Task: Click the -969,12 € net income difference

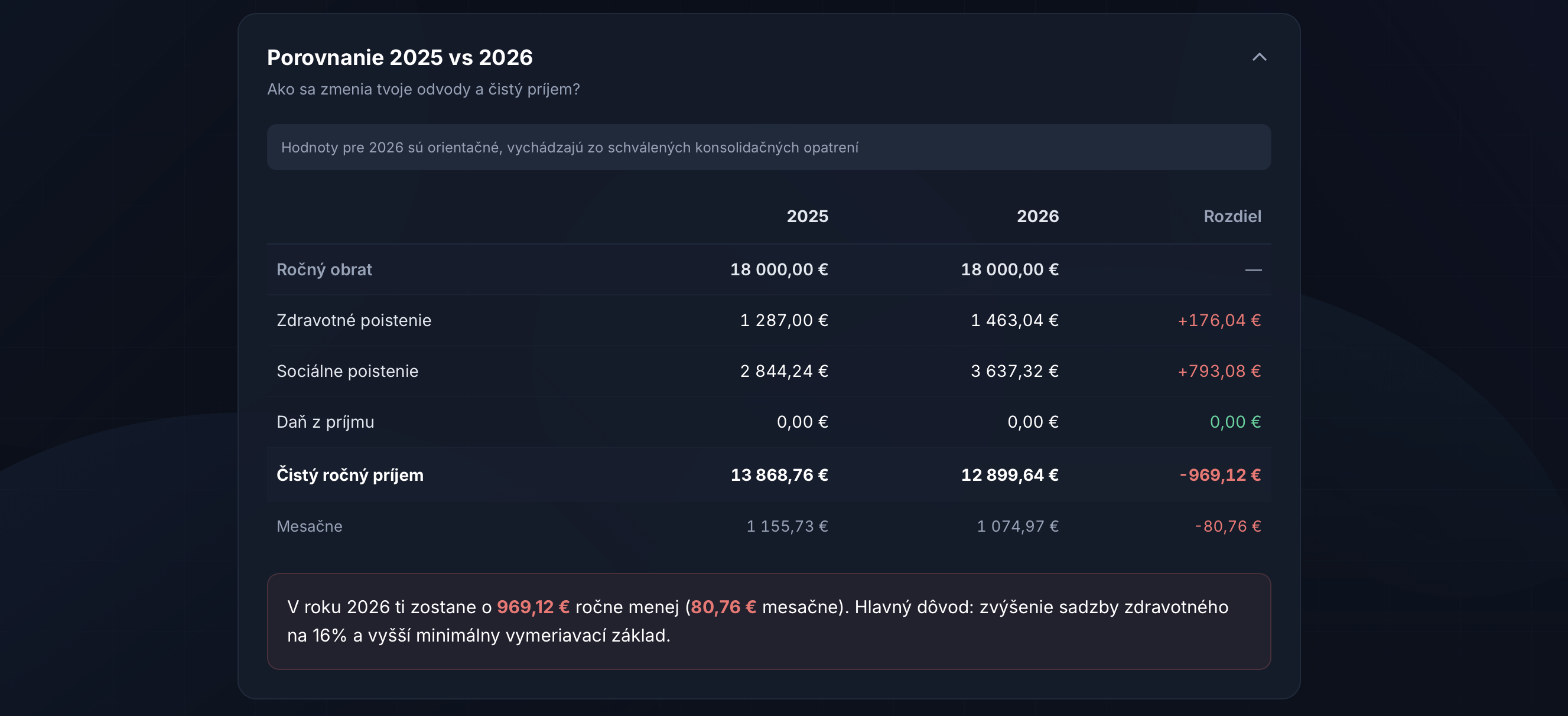Action: point(1219,475)
